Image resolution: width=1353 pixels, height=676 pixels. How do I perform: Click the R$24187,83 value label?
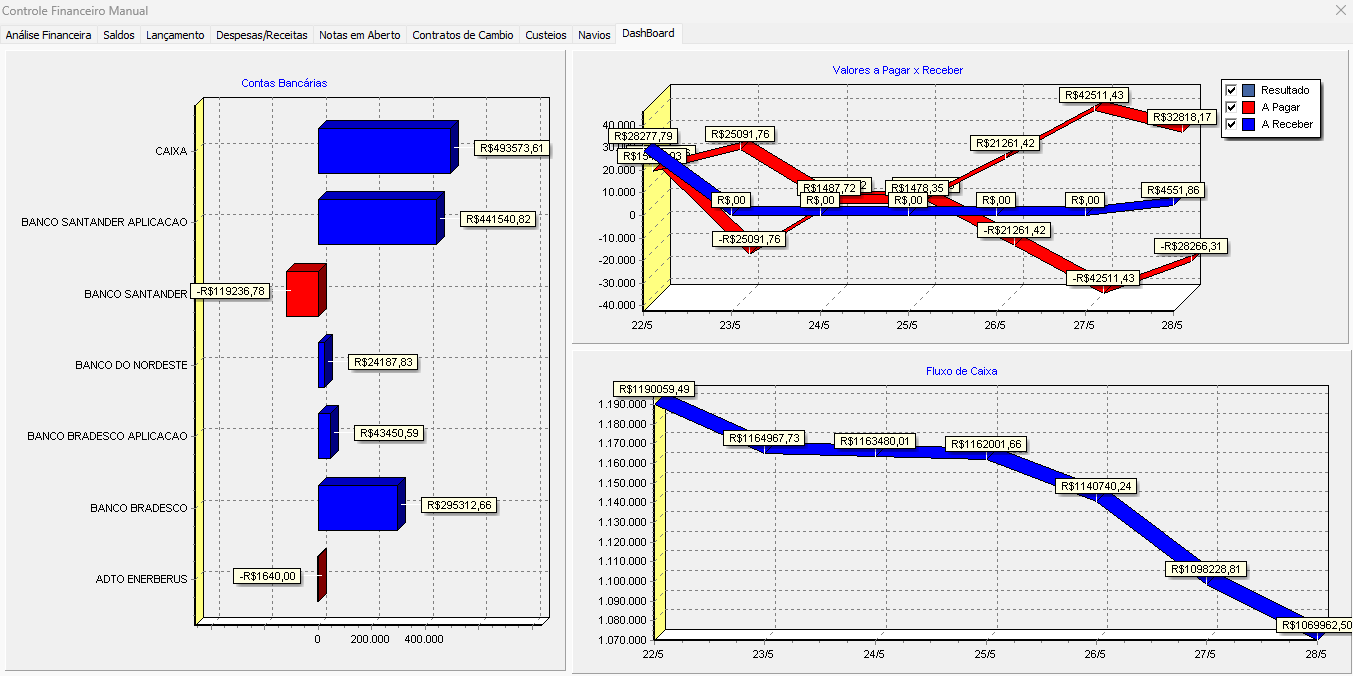[x=383, y=362]
